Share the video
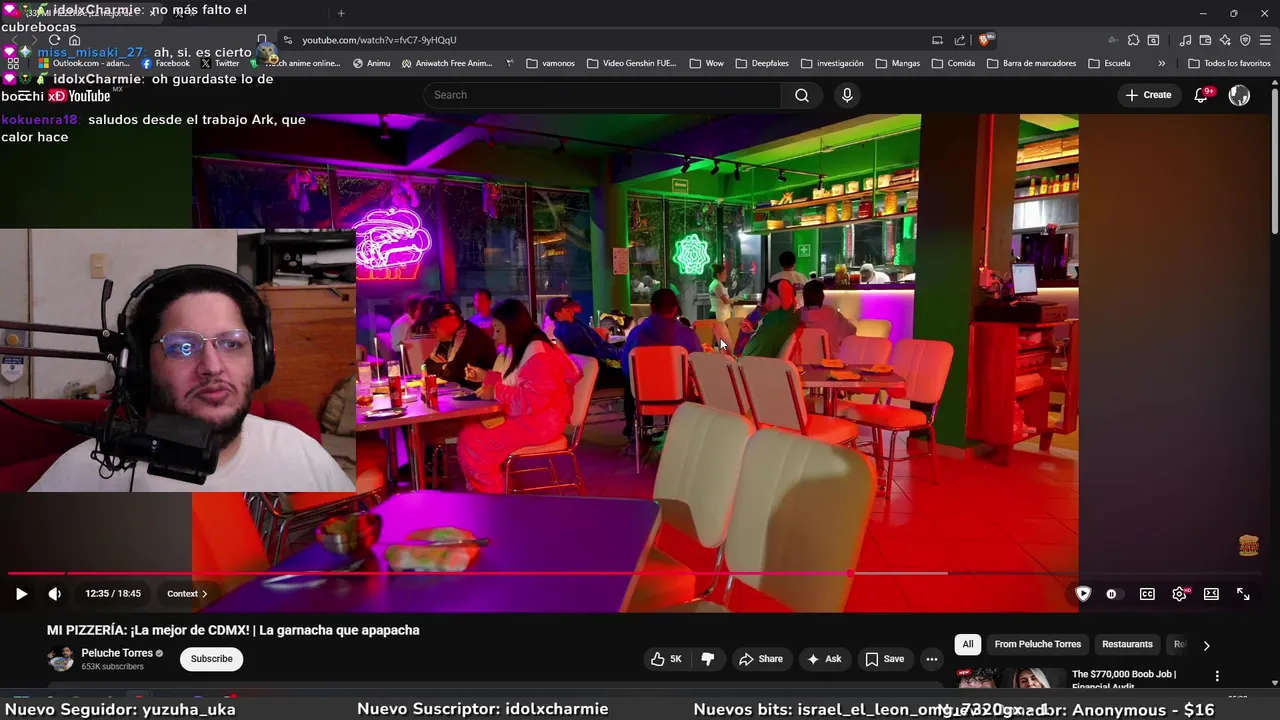This screenshot has width=1280, height=720. [761, 659]
